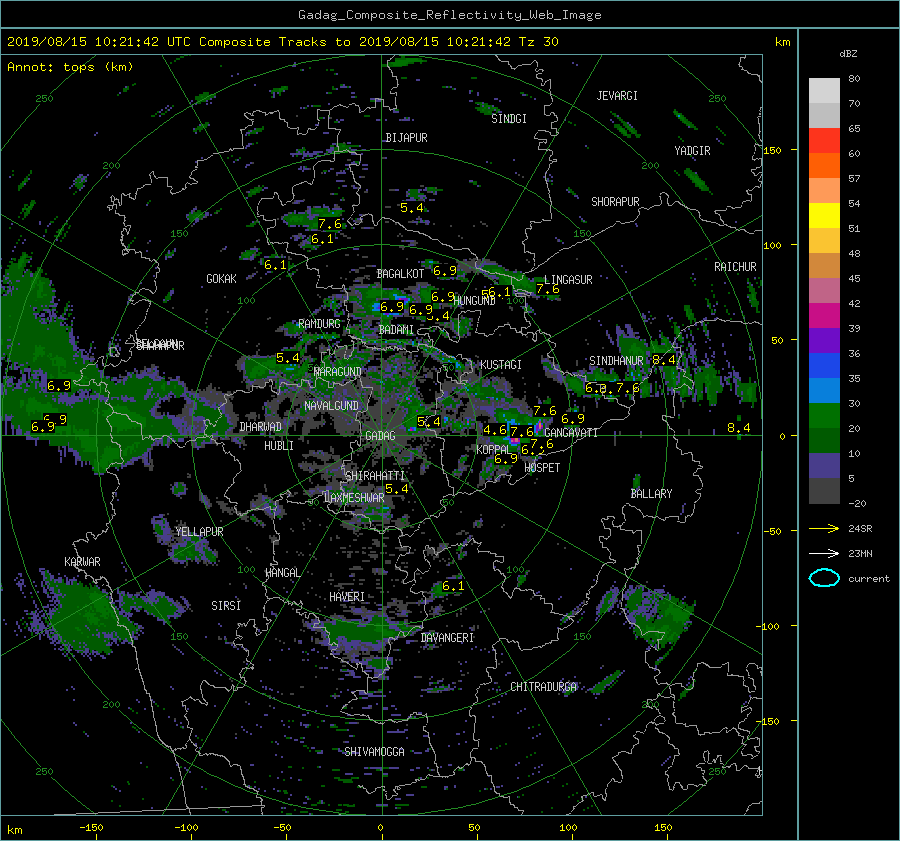Click the NAVALGUND city label
Viewport: 900px width, 841px height.
[331, 405]
